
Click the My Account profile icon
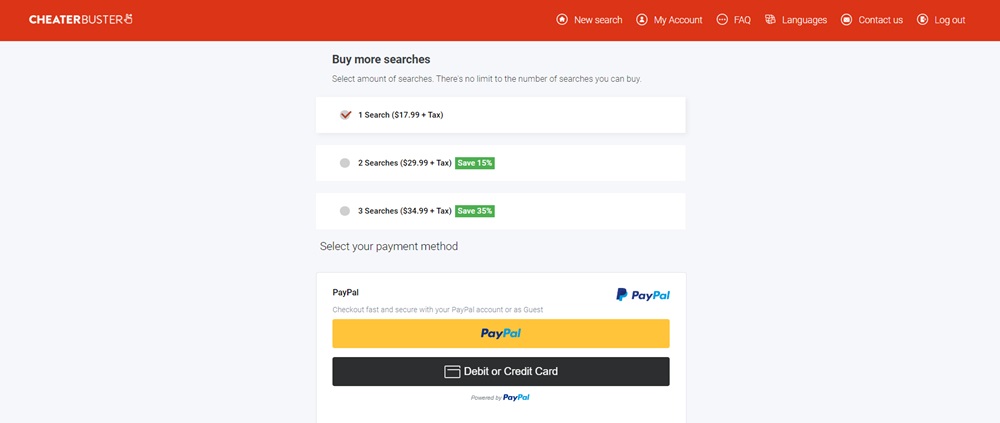642,20
